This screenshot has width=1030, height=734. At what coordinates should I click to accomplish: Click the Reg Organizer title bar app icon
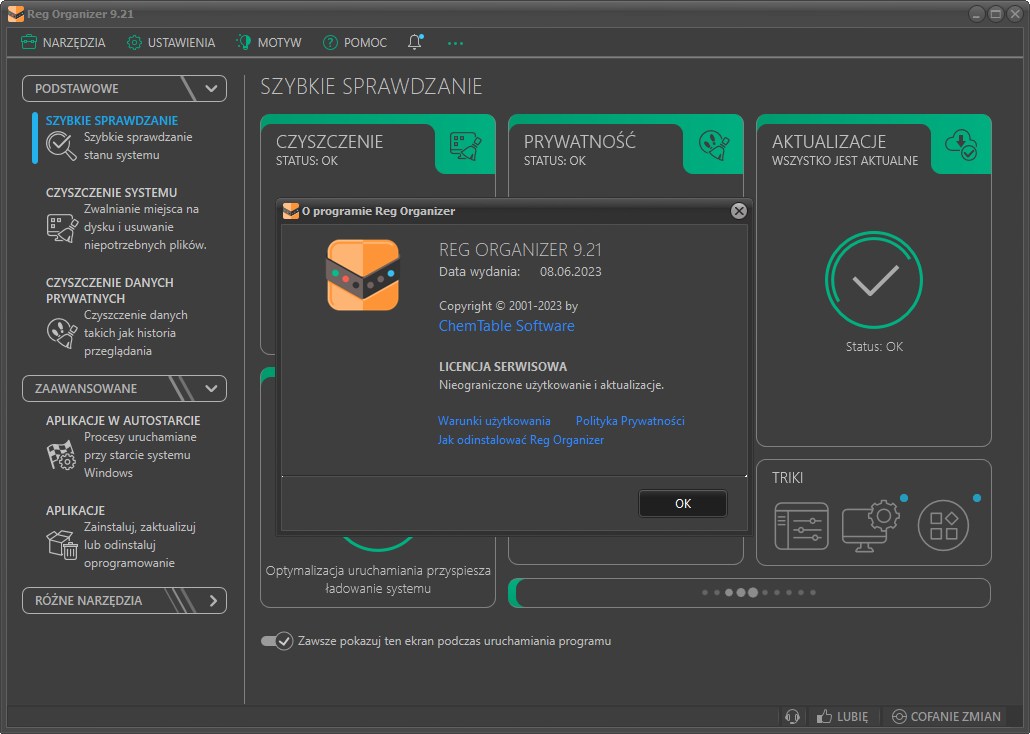click(x=16, y=14)
